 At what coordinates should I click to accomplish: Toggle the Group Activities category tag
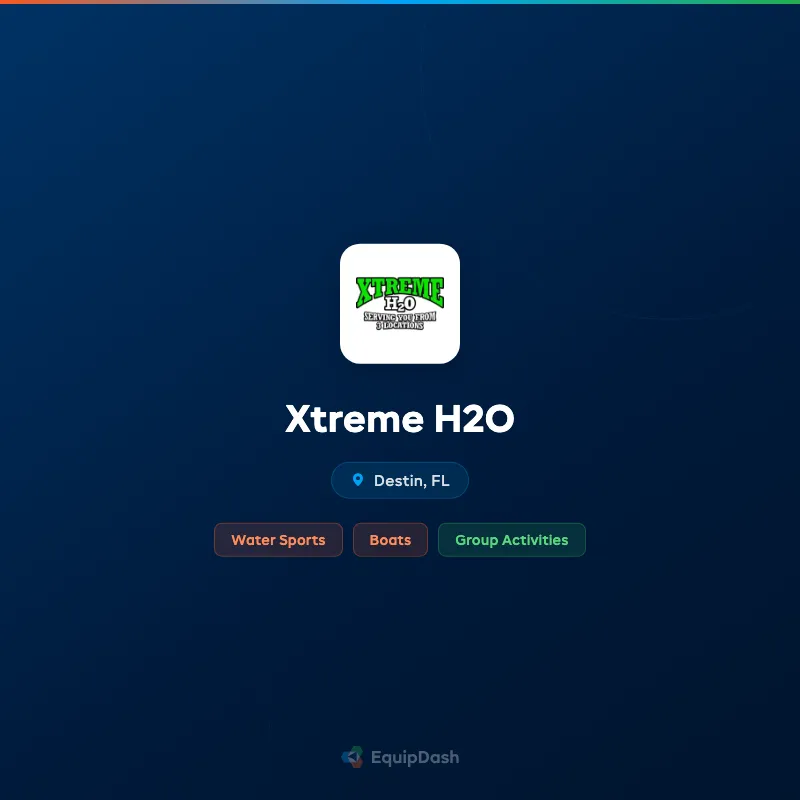(511, 540)
